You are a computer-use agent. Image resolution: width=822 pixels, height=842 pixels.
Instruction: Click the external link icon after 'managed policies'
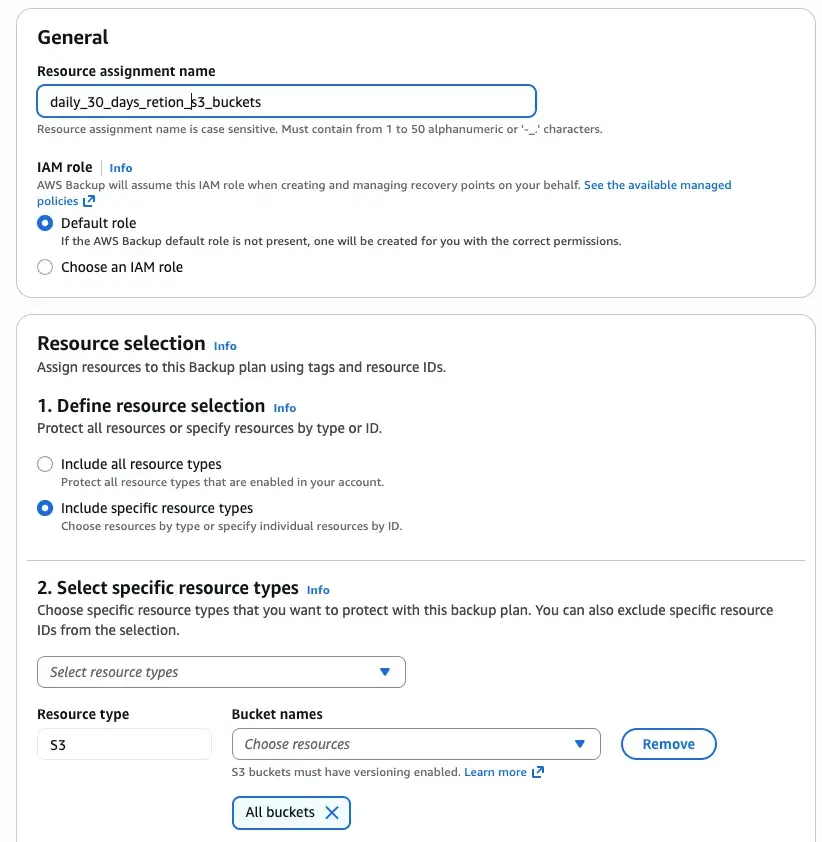coord(89,201)
